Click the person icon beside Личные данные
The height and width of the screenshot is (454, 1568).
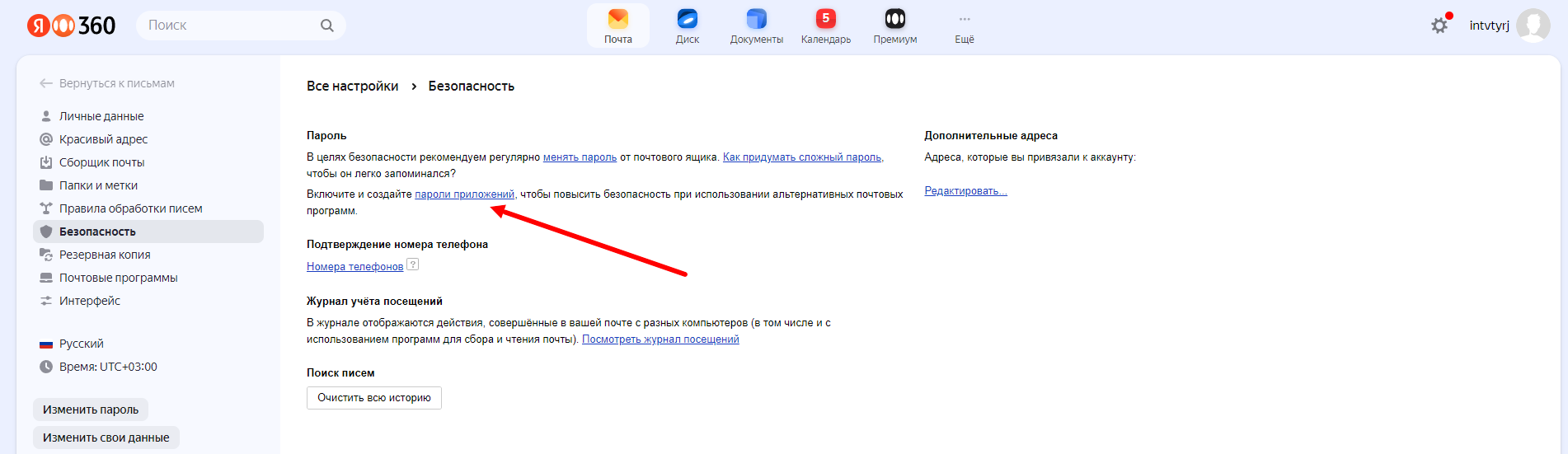tap(46, 116)
